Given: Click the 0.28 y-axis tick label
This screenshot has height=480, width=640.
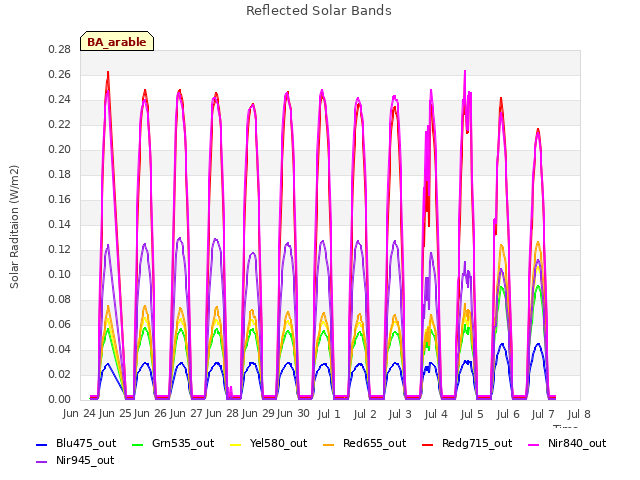Looking at the screenshot, I should coord(59,49).
